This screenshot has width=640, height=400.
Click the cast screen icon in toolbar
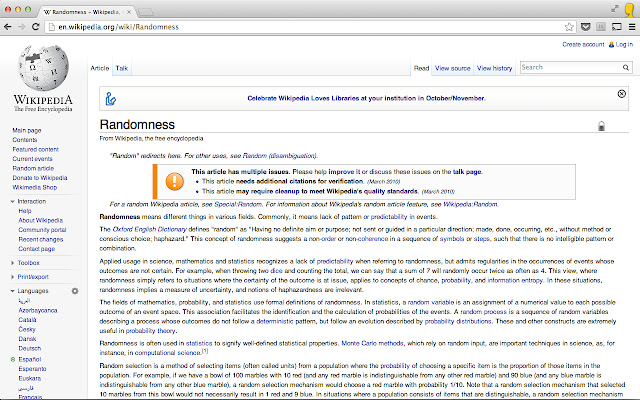(617, 27)
